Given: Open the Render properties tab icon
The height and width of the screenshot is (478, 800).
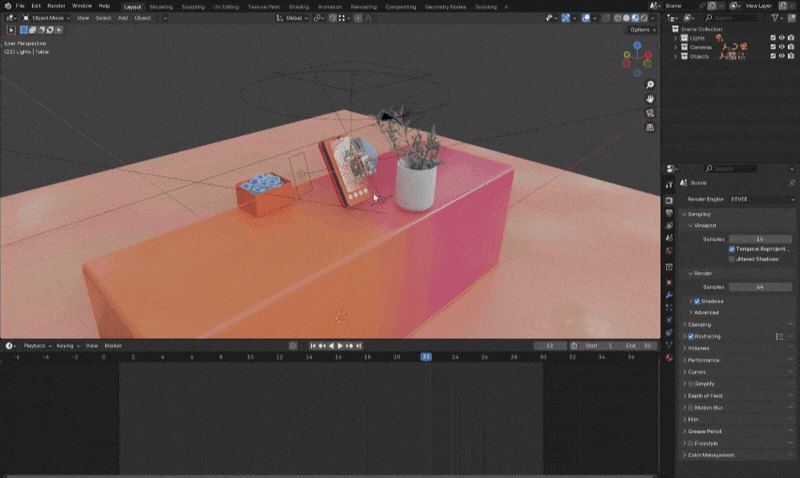Looking at the screenshot, I should click(669, 198).
